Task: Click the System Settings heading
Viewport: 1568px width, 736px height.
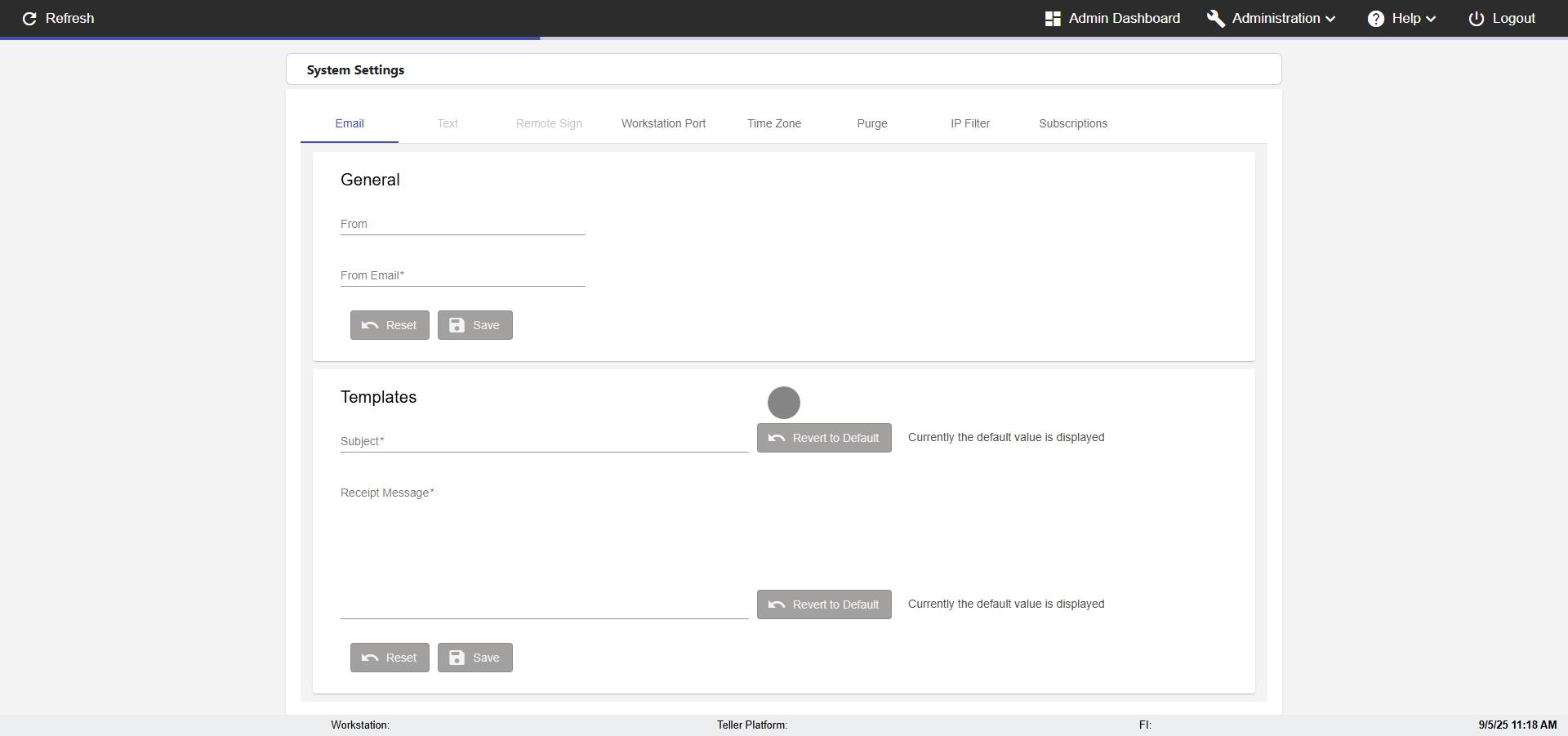Action: [355, 70]
